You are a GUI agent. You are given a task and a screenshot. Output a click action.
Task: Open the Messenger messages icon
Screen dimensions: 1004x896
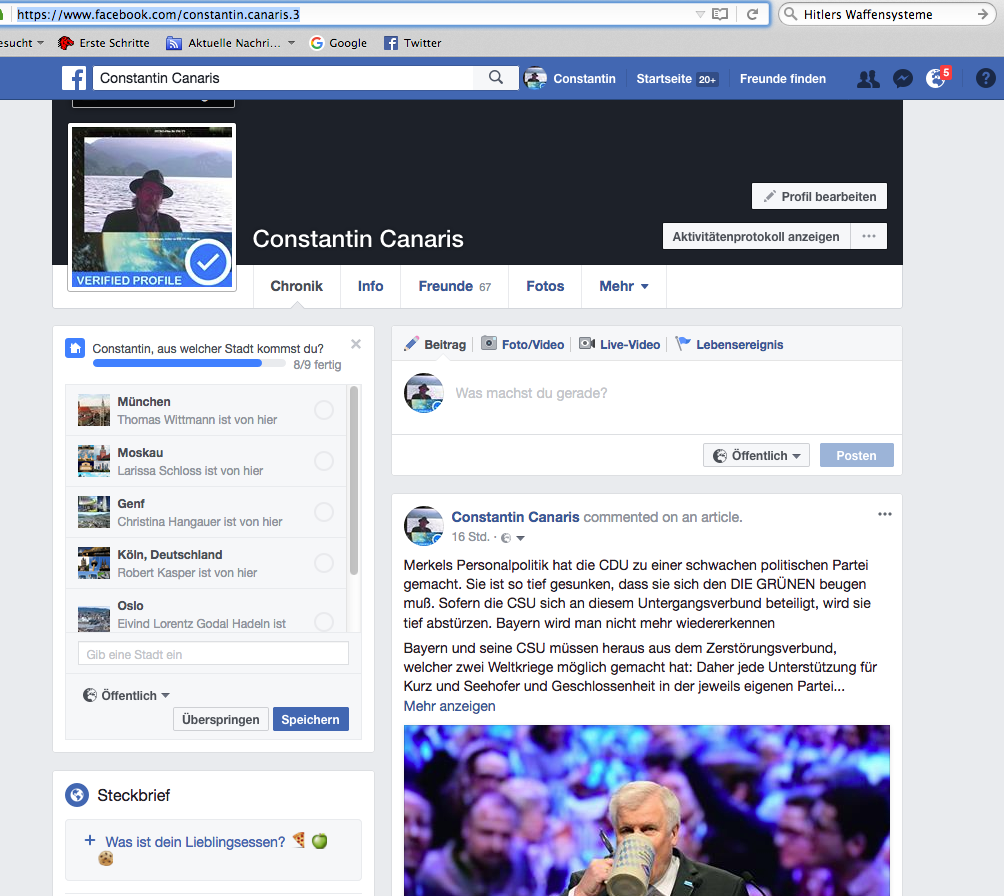tap(902, 79)
